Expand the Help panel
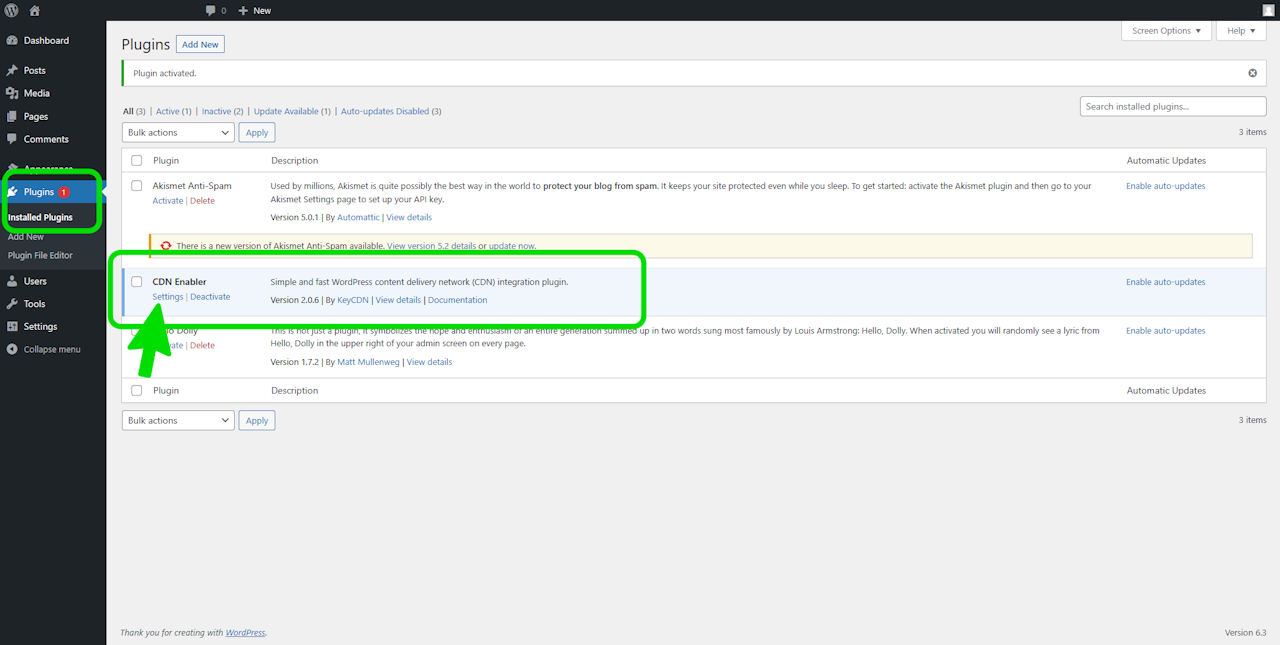Screen dimensions: 1280x645 (x=1241, y=31)
